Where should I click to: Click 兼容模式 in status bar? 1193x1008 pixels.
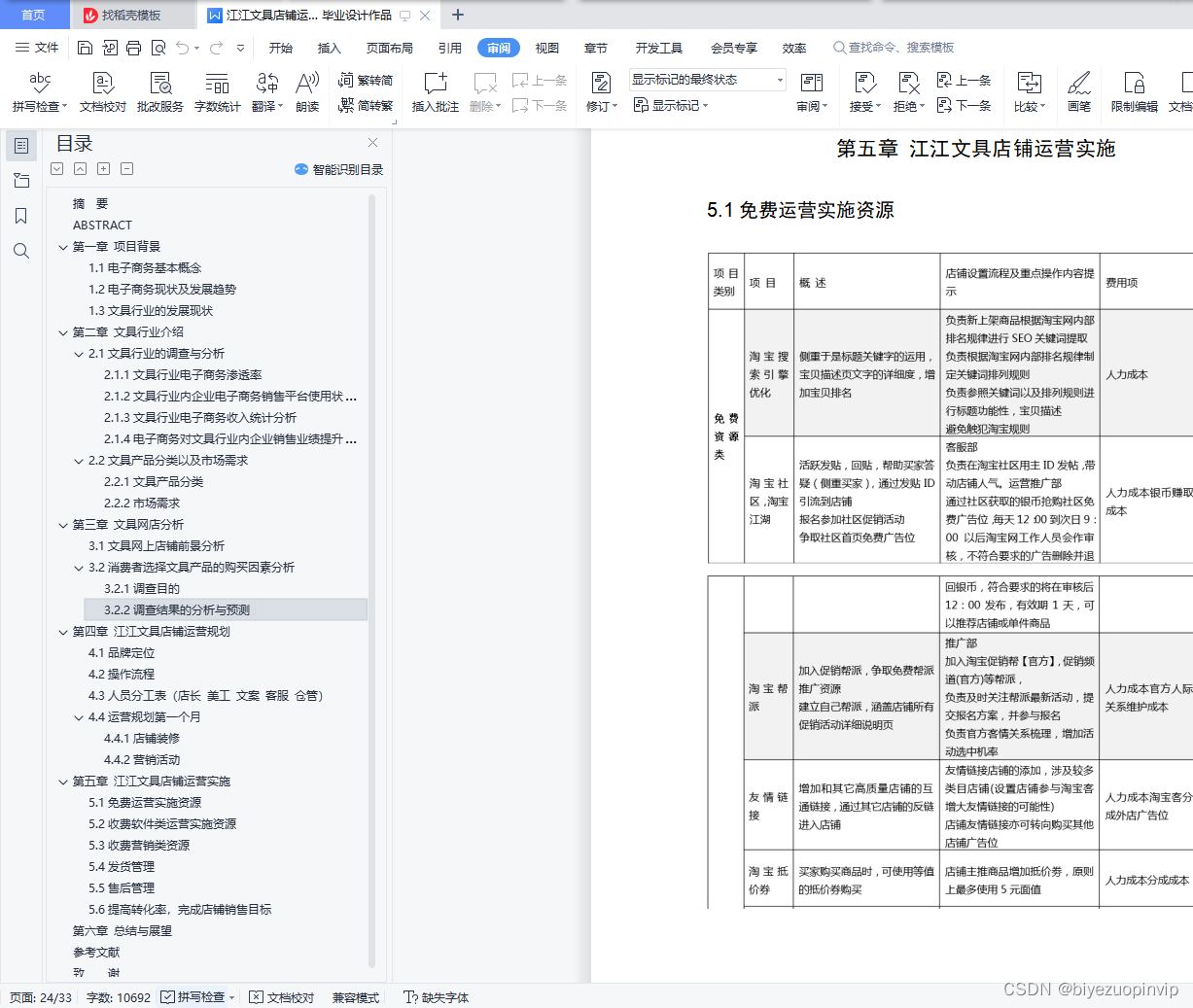tap(356, 997)
